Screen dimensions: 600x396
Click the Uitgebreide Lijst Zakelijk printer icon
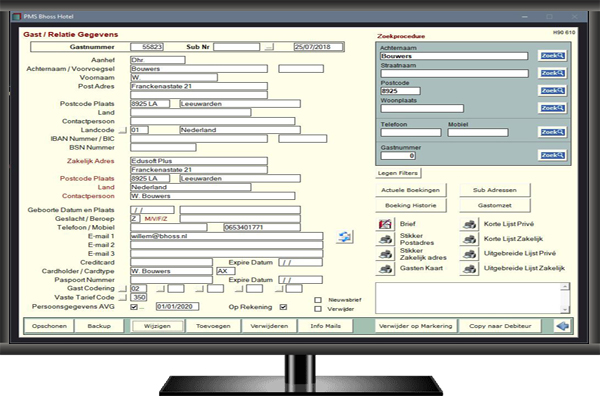[469, 269]
